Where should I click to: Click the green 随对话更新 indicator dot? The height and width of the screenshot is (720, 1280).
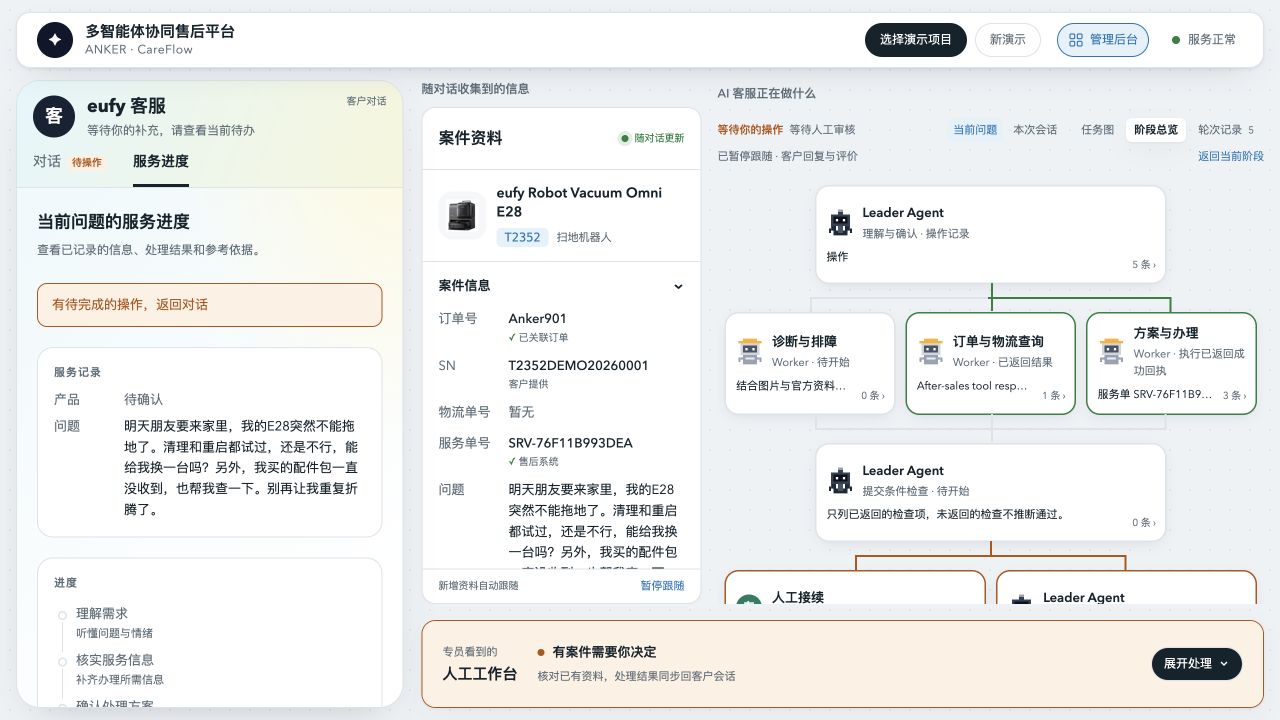626,138
